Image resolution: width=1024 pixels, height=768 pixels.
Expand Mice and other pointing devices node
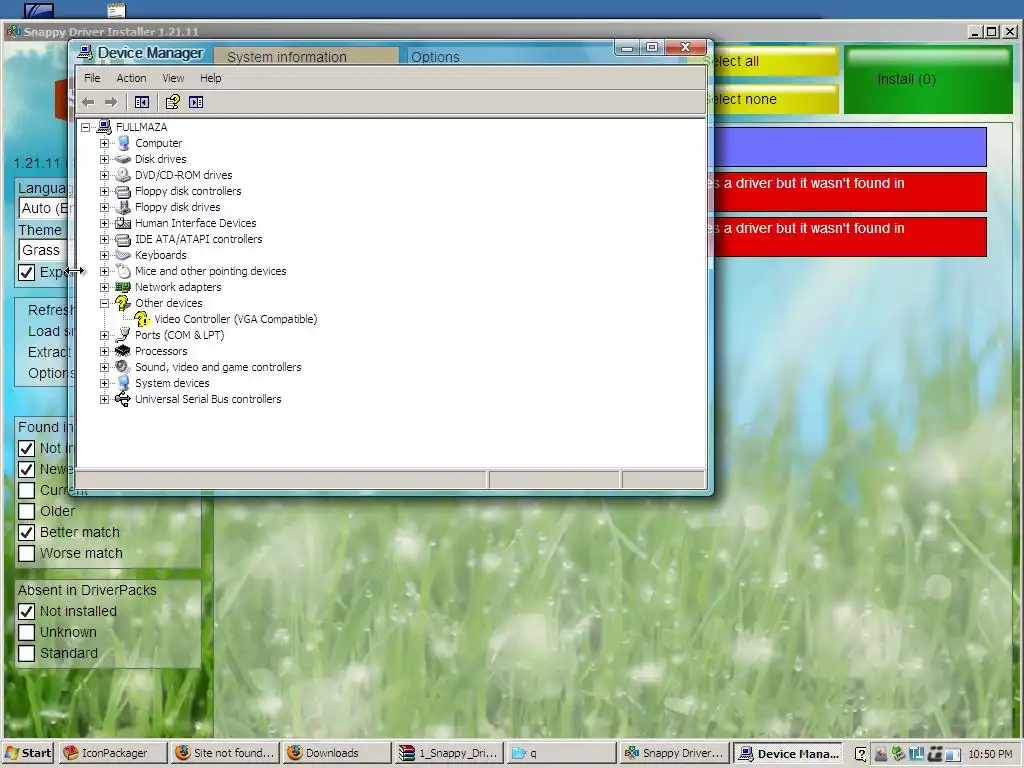(x=104, y=271)
